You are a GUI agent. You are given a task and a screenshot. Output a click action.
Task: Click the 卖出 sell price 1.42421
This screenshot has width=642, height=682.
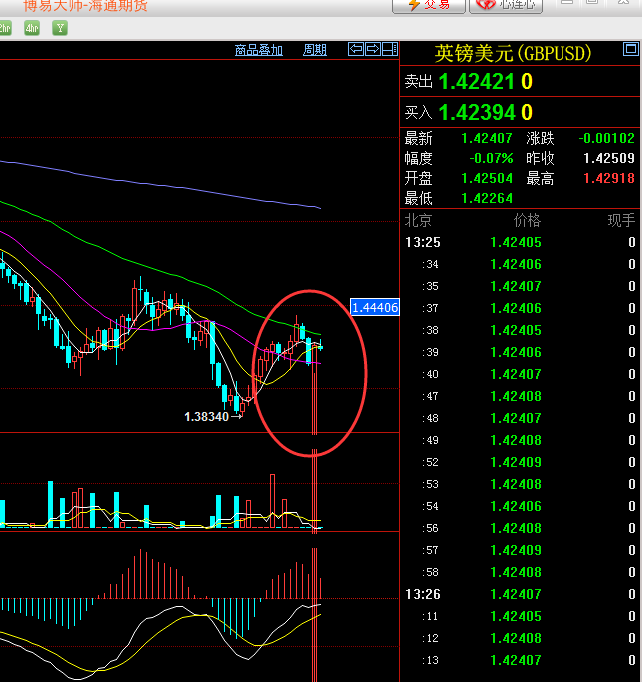(x=477, y=82)
